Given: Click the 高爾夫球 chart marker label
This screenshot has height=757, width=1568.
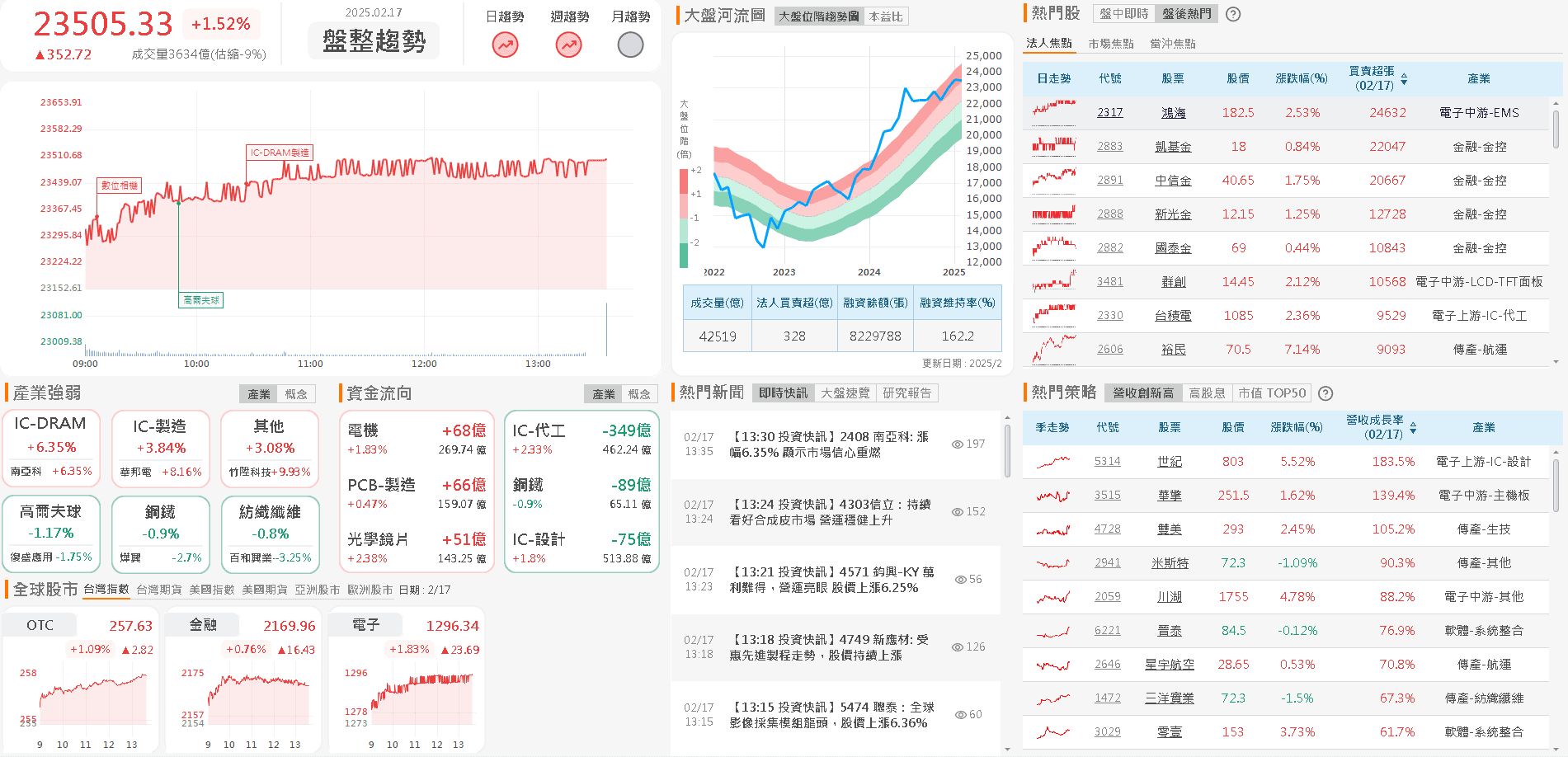Looking at the screenshot, I should 201,300.
